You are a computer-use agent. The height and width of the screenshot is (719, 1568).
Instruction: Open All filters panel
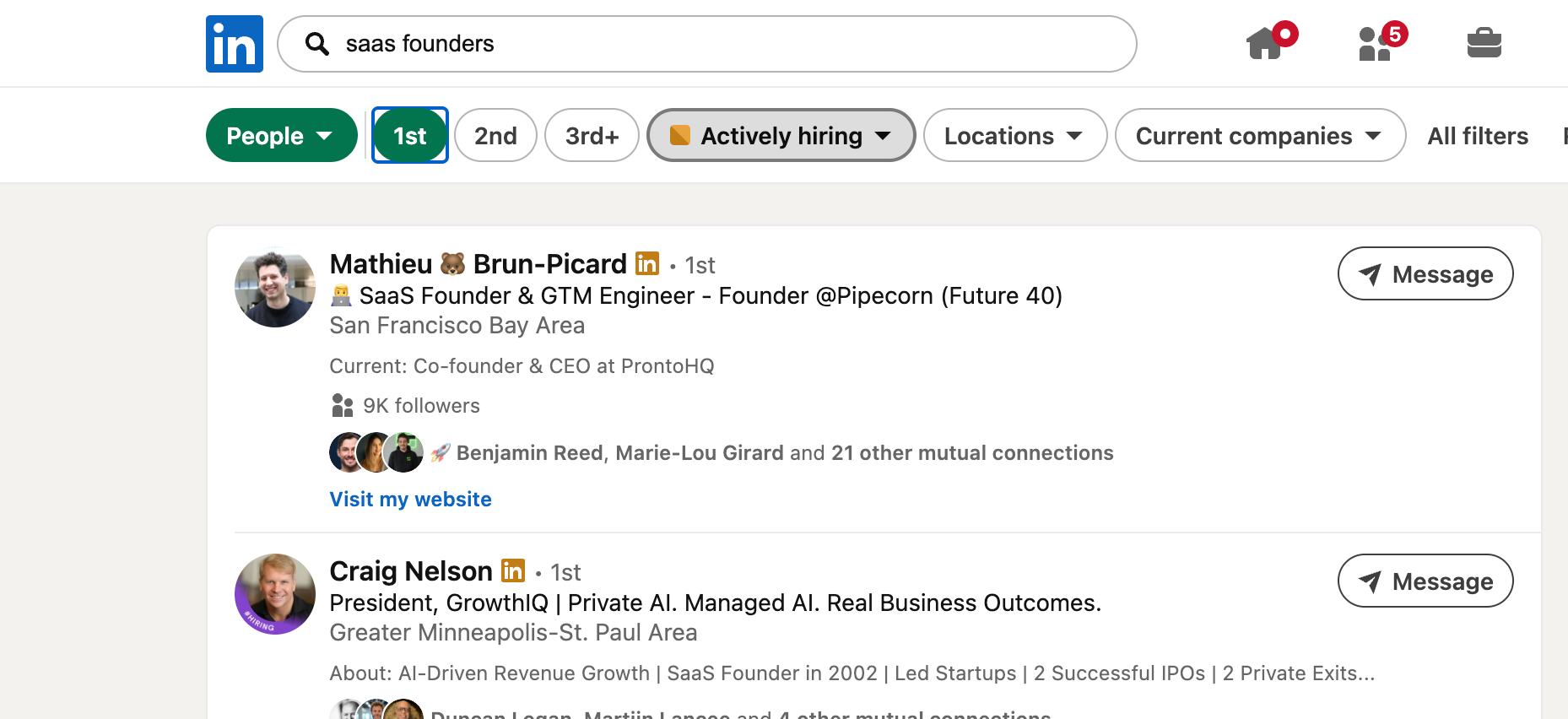(1478, 136)
